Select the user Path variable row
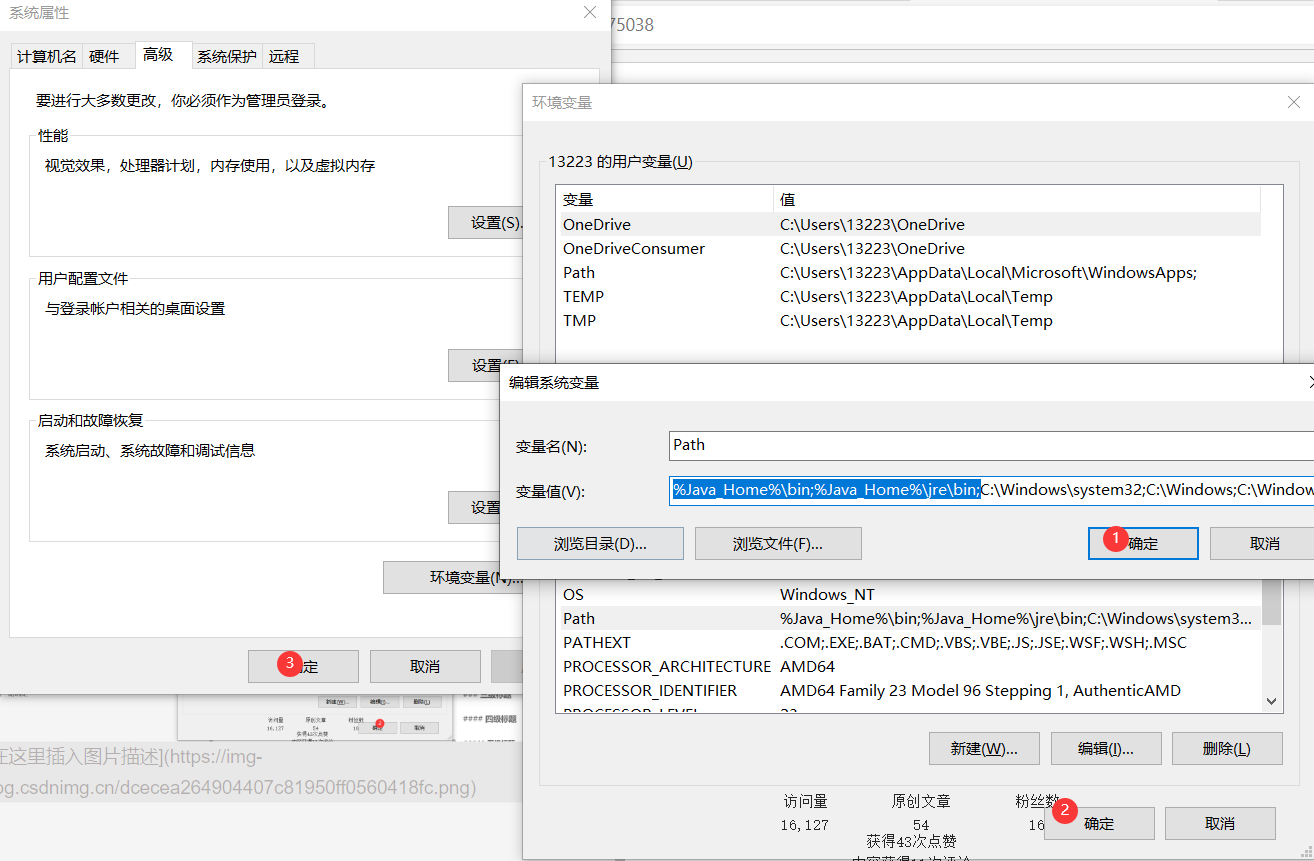The width and height of the screenshot is (1314, 861). tap(908, 272)
